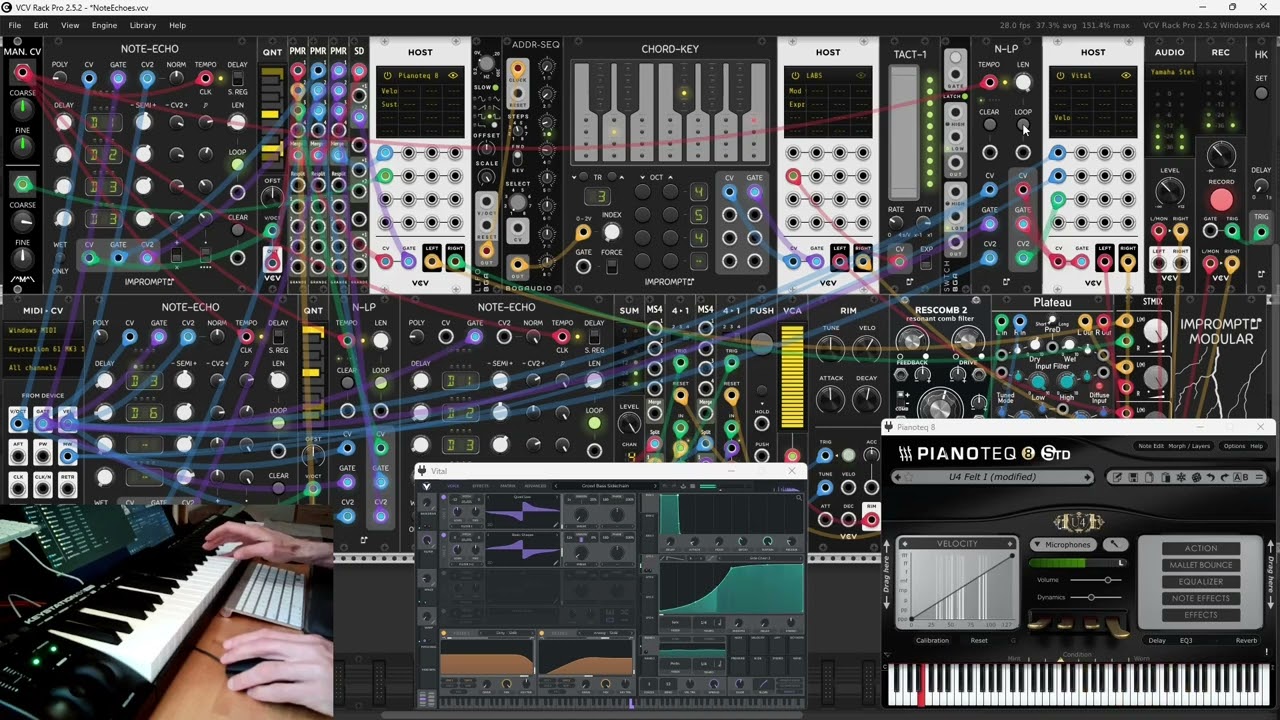Image resolution: width=1280 pixels, height=720 pixels.
Task: Click Pianoteq velocity Calibration button
Action: click(932, 640)
